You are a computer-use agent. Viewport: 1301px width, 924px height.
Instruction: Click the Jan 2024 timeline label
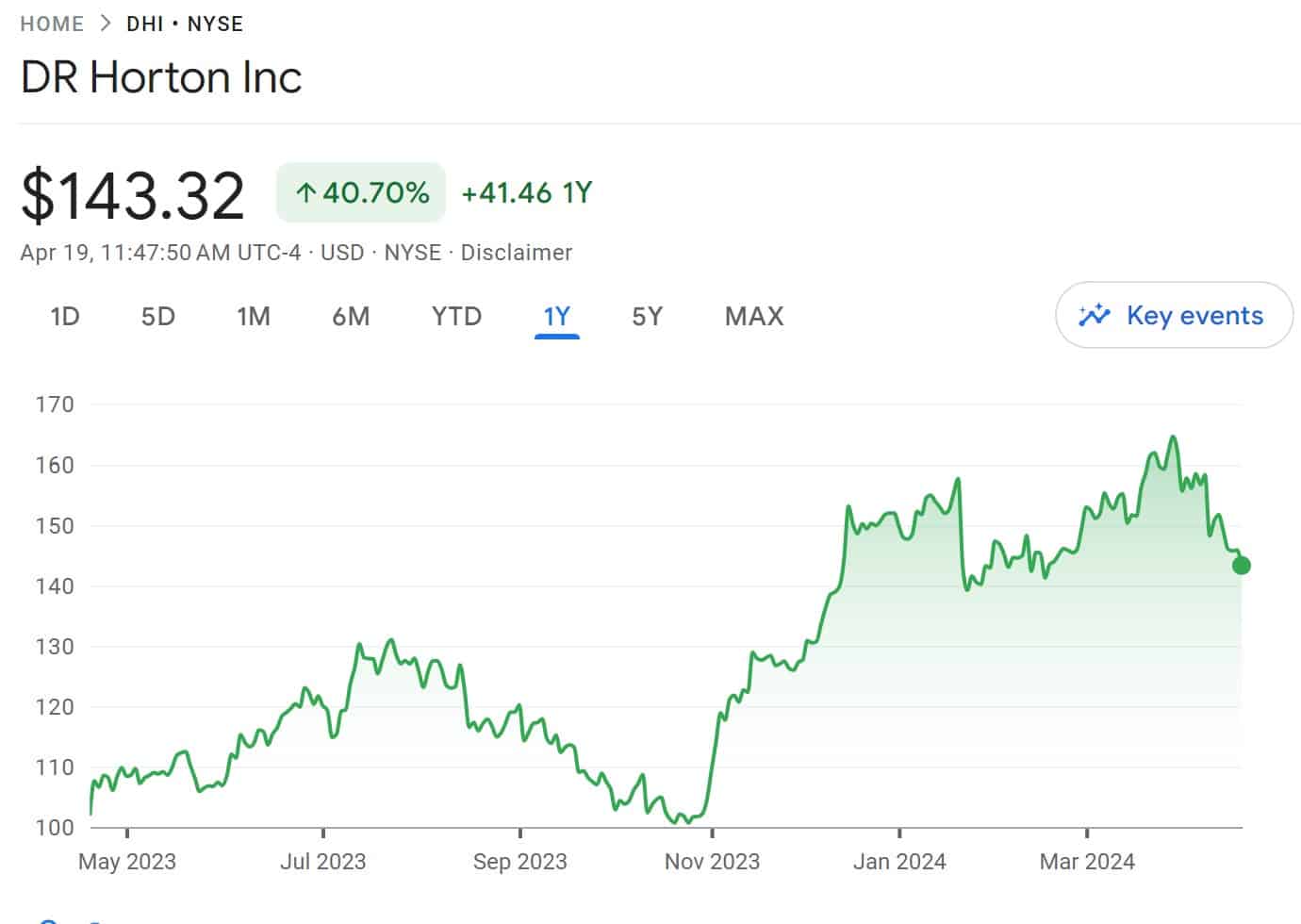(x=898, y=861)
